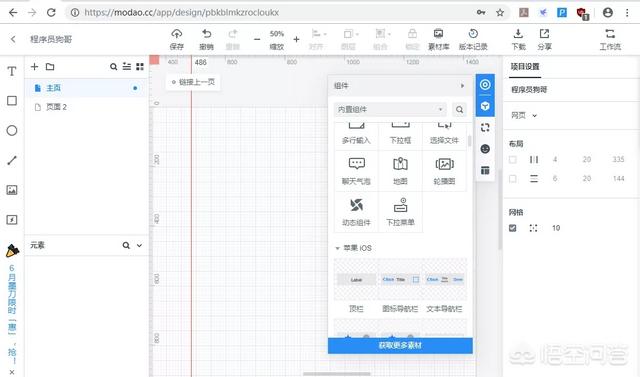This screenshot has height=377, width=640.
Task: Create a new page folder
Action: tap(50, 67)
